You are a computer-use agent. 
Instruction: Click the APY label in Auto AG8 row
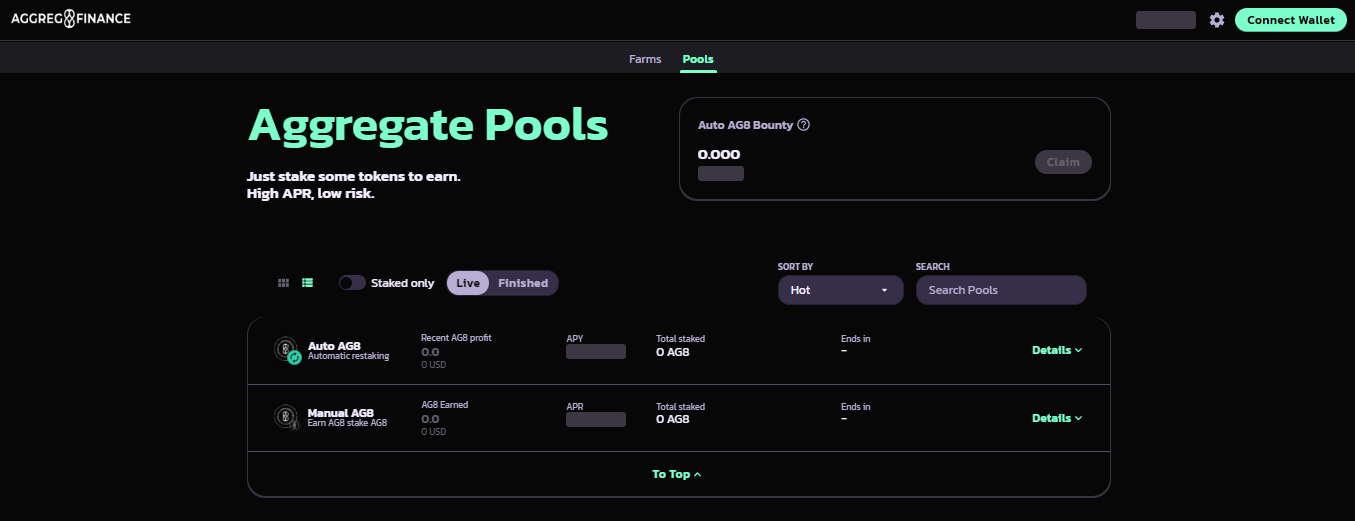(575, 339)
